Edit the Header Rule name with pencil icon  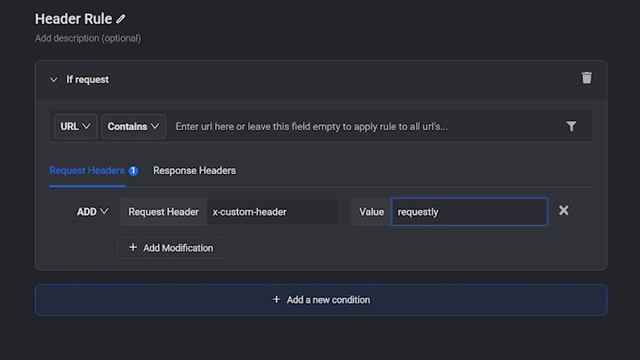coord(120,19)
